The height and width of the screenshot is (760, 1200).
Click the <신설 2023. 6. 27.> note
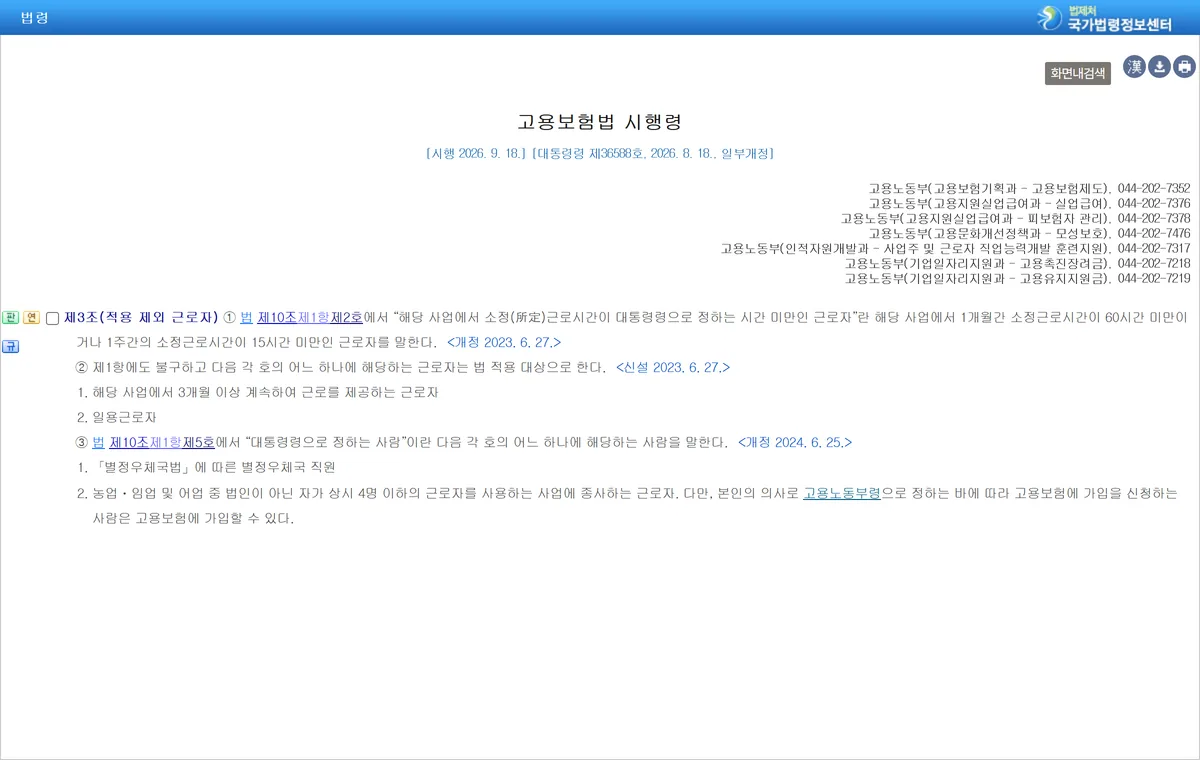[673, 367]
